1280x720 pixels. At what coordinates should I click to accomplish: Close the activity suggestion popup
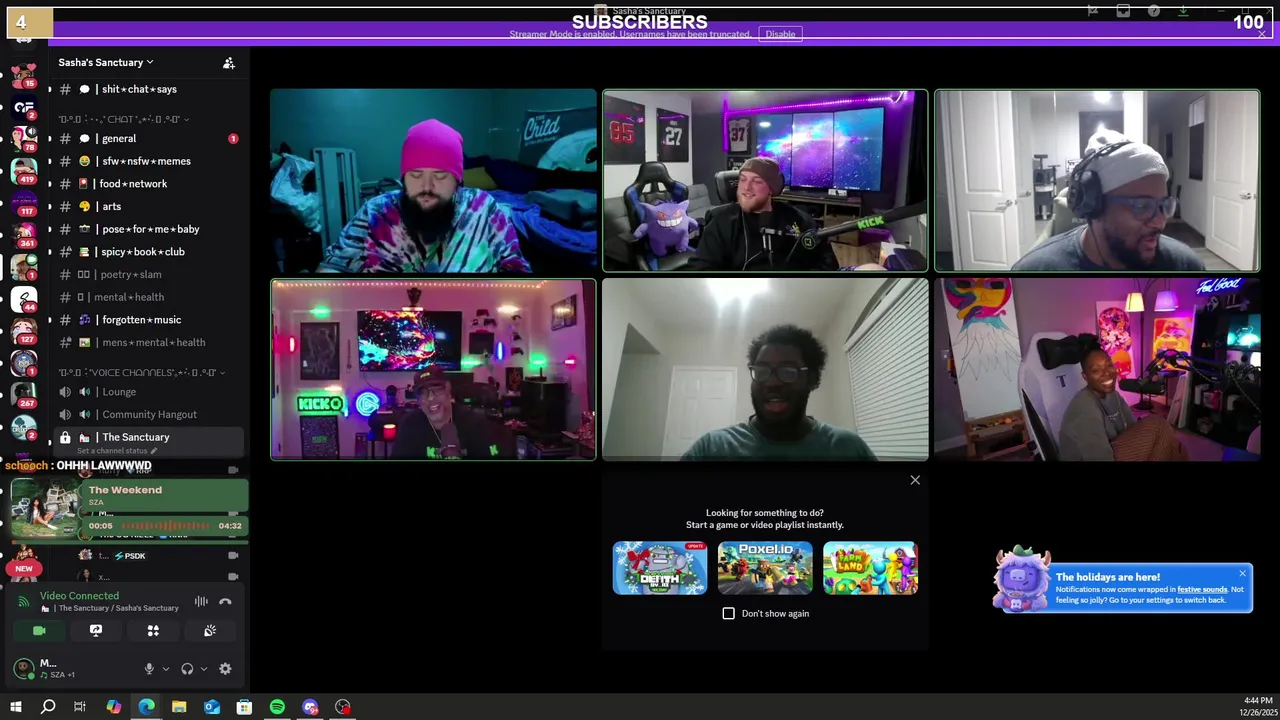(x=915, y=480)
